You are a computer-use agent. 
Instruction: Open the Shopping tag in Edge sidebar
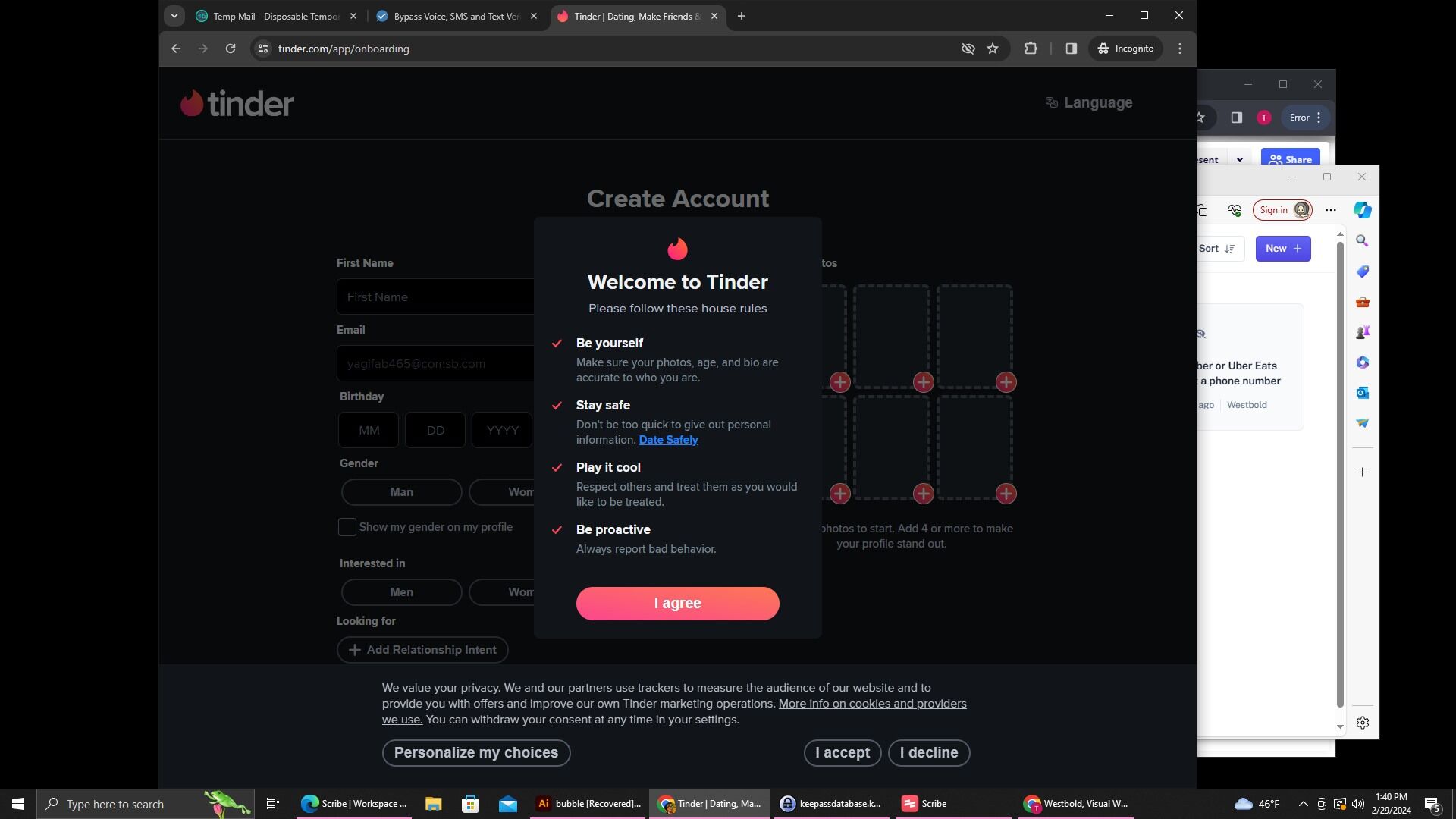click(x=1362, y=271)
